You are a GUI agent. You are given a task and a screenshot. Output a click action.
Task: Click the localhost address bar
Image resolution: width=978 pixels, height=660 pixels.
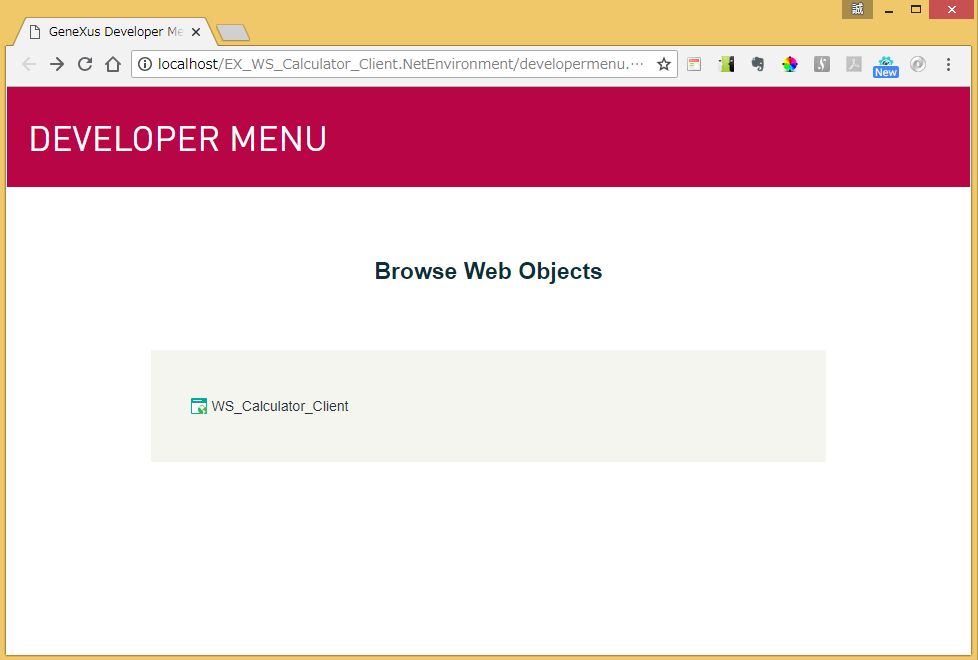click(x=400, y=64)
